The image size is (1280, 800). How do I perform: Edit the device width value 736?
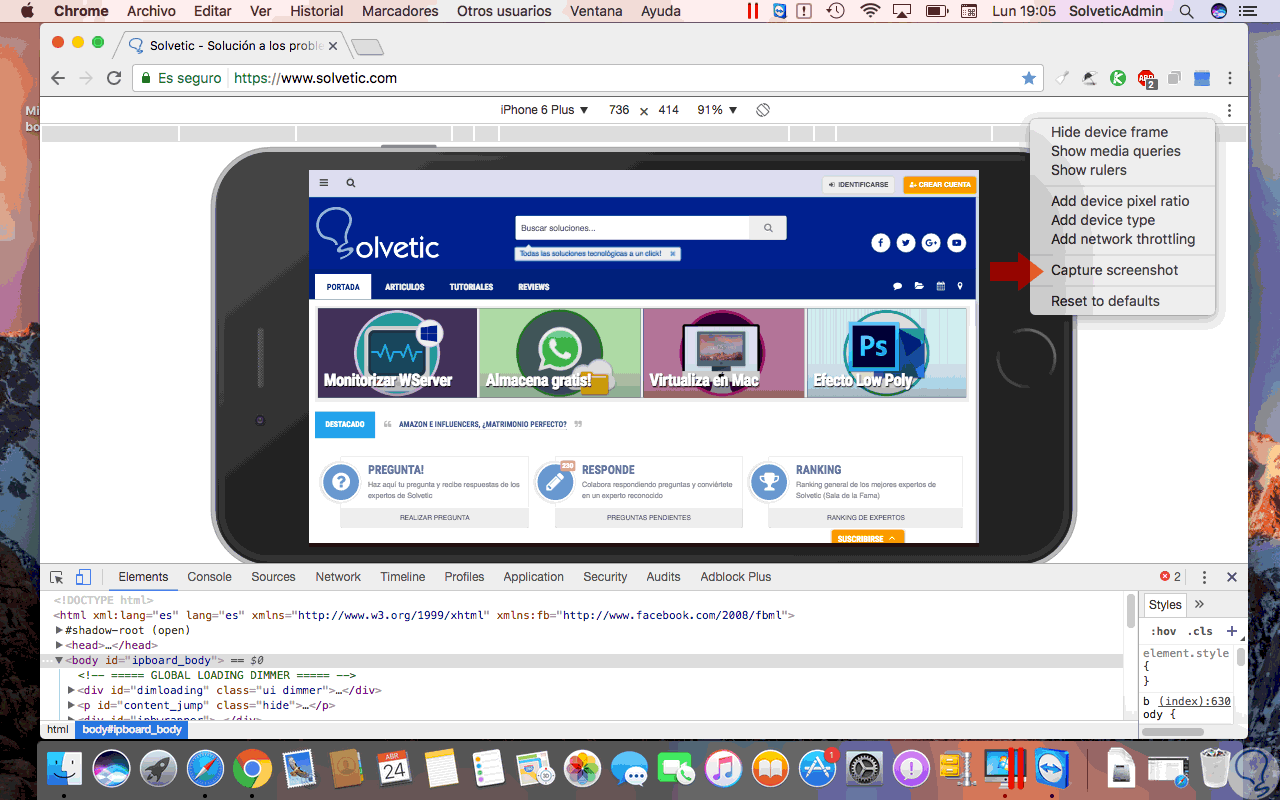[x=619, y=110]
